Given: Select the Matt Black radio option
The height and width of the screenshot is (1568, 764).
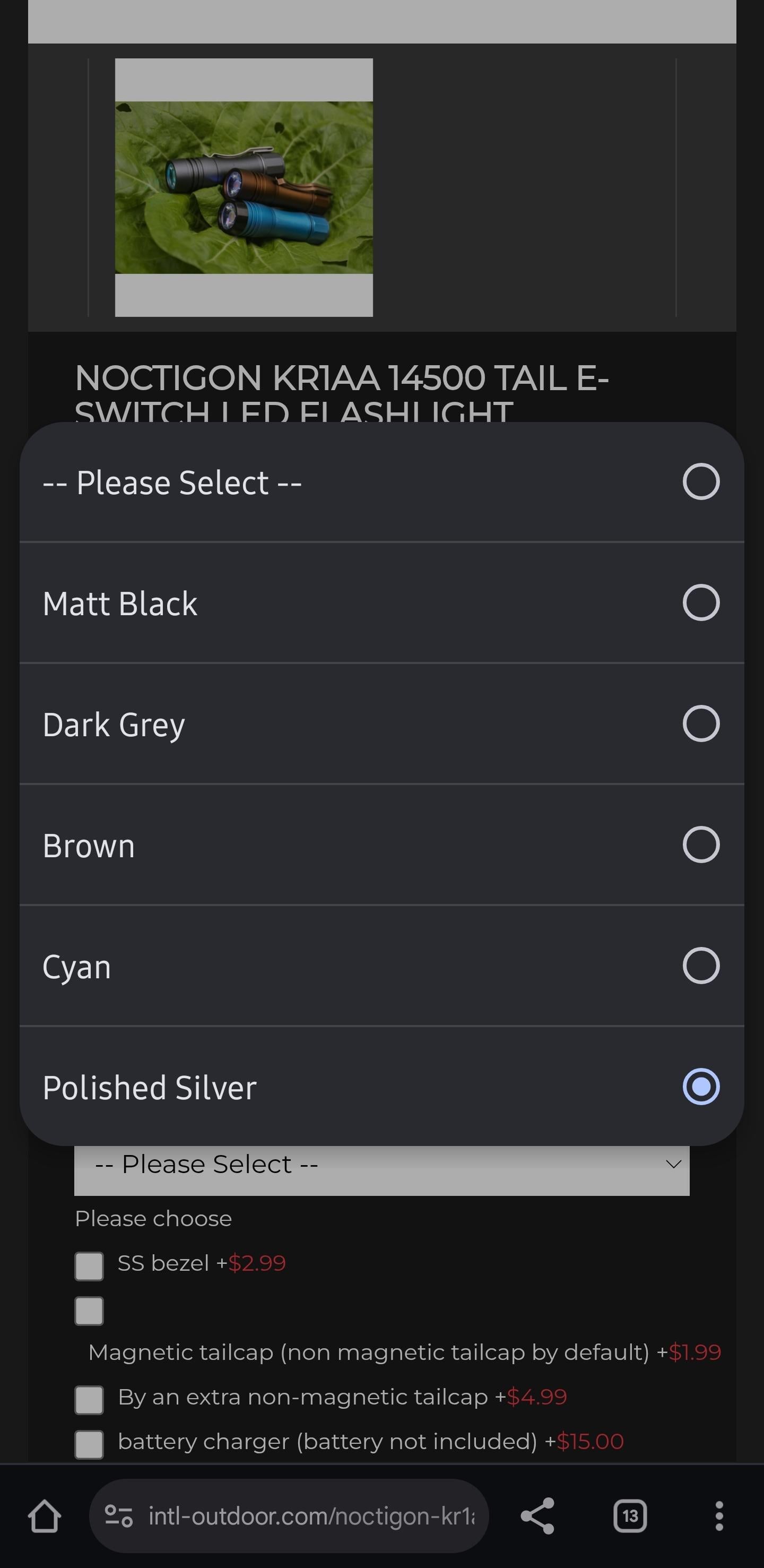Looking at the screenshot, I should 701,602.
